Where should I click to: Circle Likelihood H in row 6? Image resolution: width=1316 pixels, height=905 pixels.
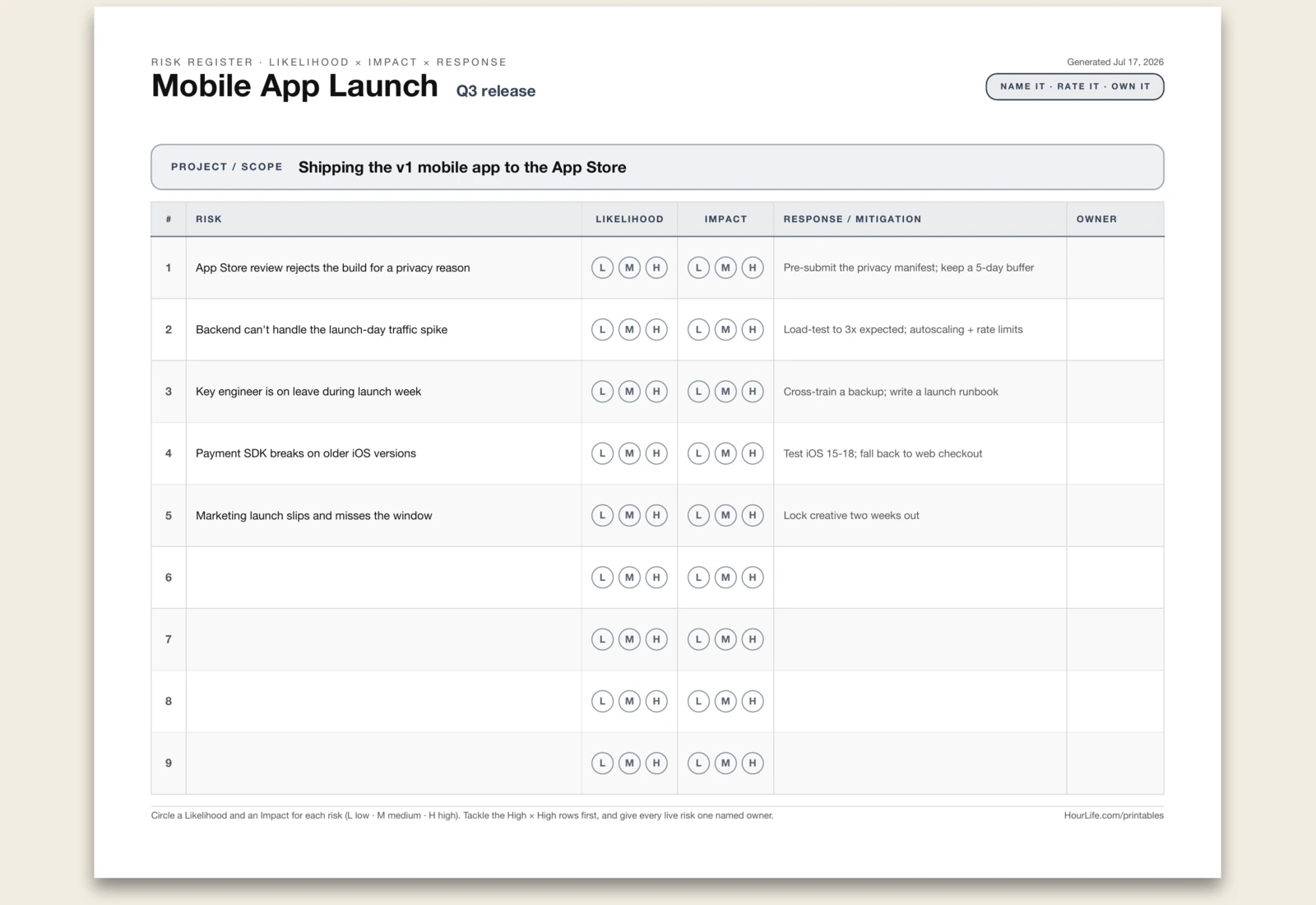coord(656,578)
